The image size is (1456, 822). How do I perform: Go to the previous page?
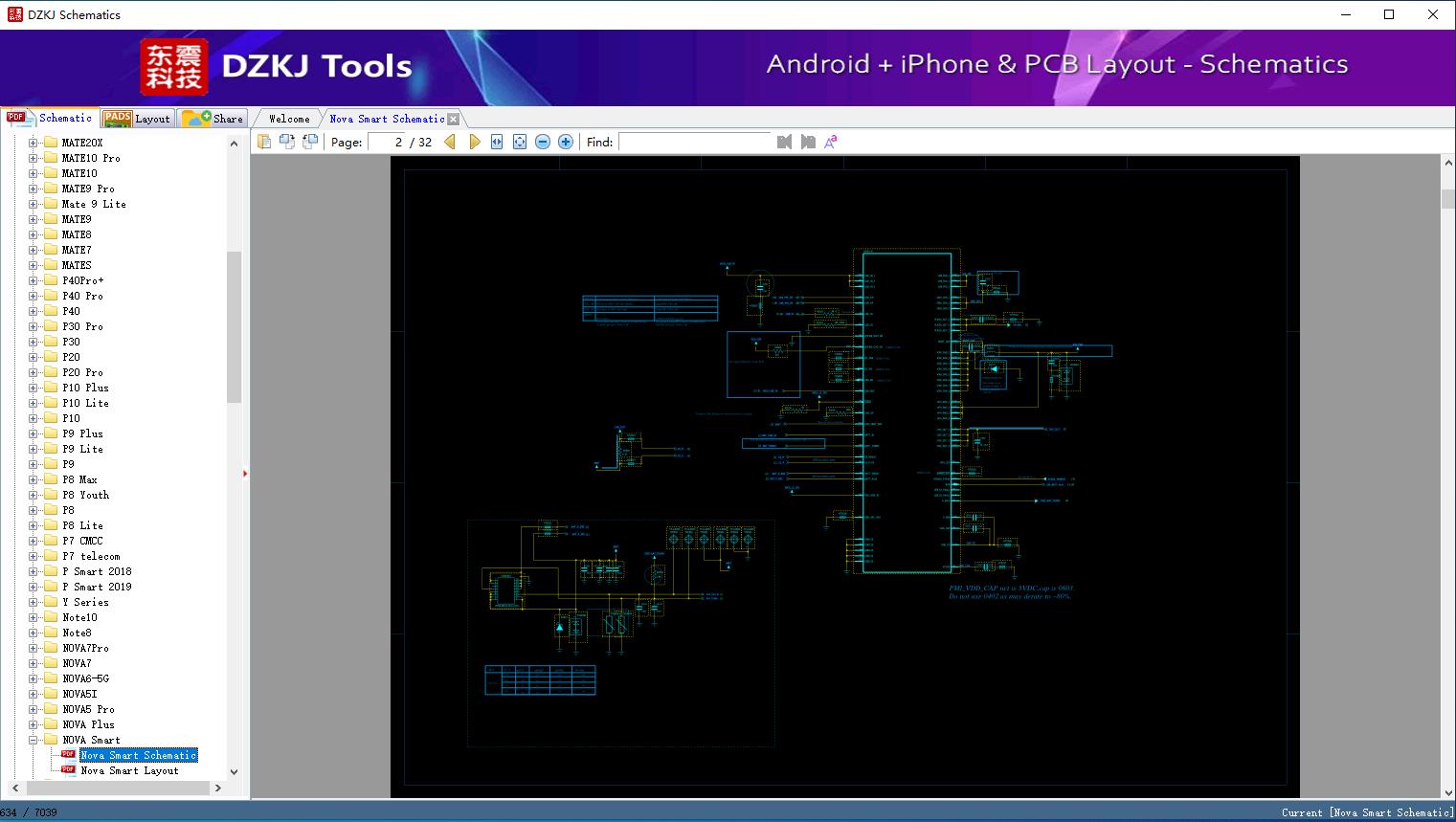[x=450, y=142]
